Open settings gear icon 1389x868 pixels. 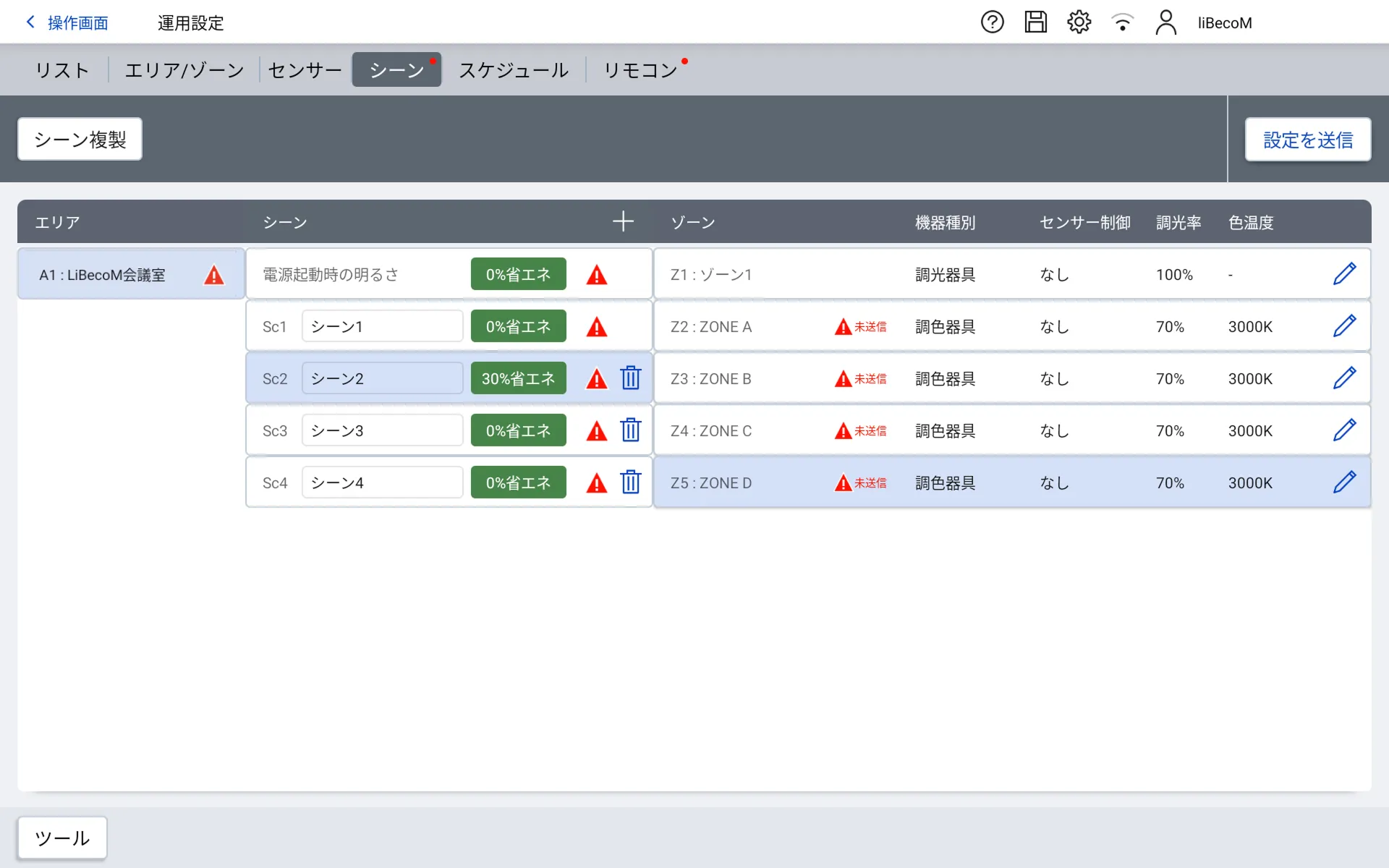(1079, 22)
